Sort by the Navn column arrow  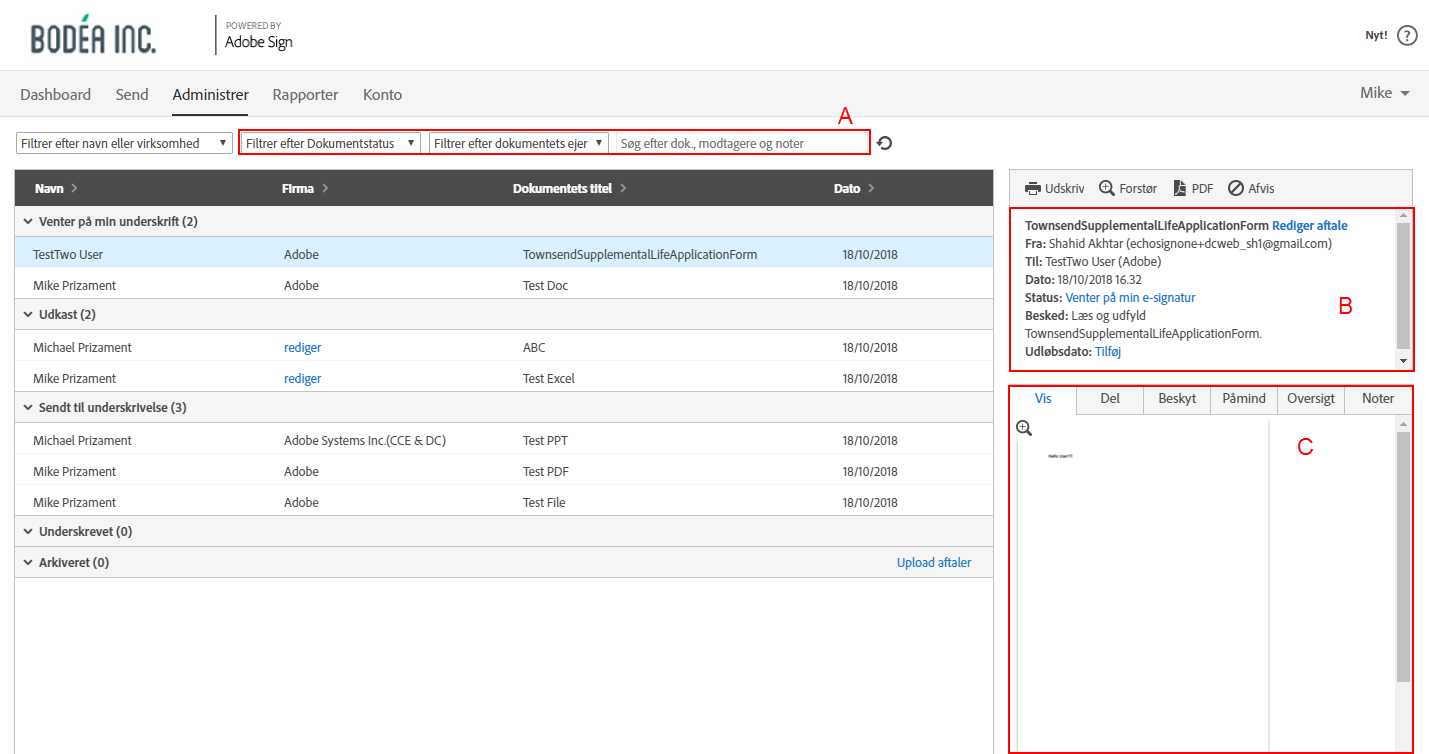75,189
